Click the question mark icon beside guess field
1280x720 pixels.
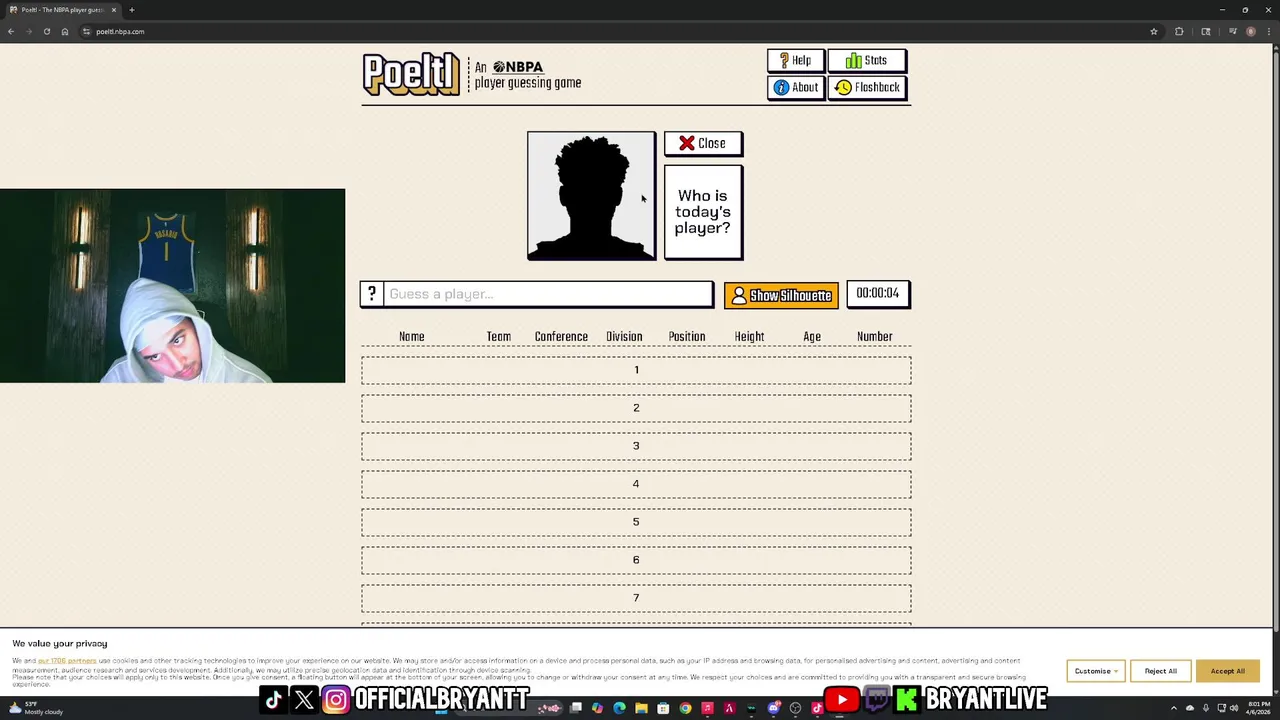(372, 294)
